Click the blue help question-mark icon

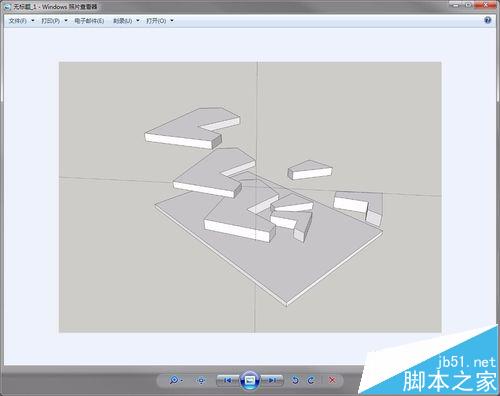click(x=488, y=20)
